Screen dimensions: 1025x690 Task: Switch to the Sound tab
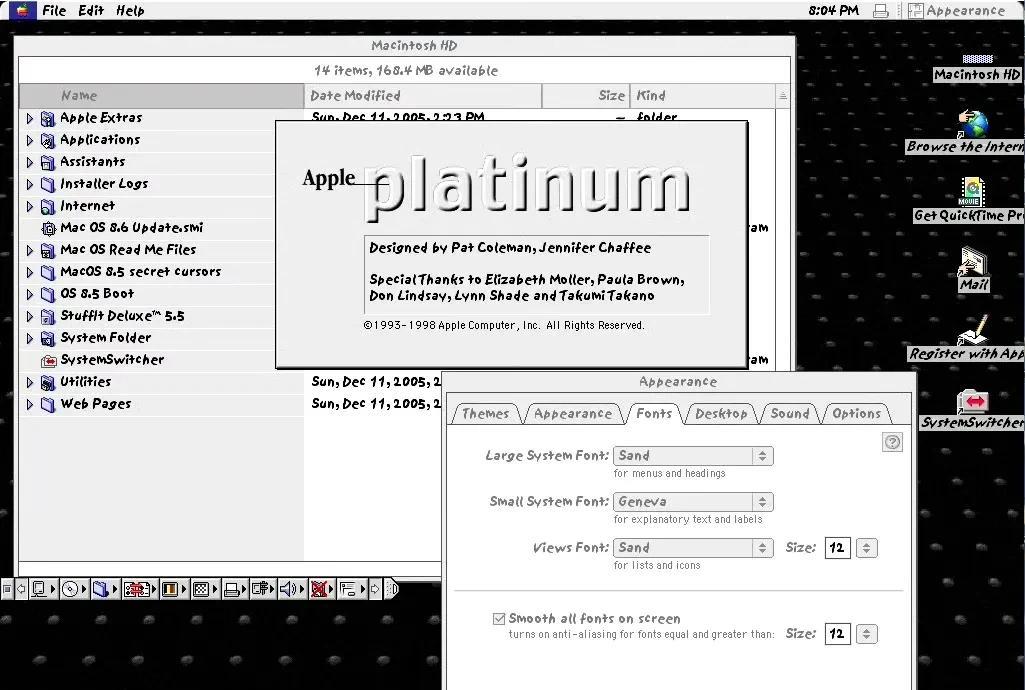click(x=790, y=414)
